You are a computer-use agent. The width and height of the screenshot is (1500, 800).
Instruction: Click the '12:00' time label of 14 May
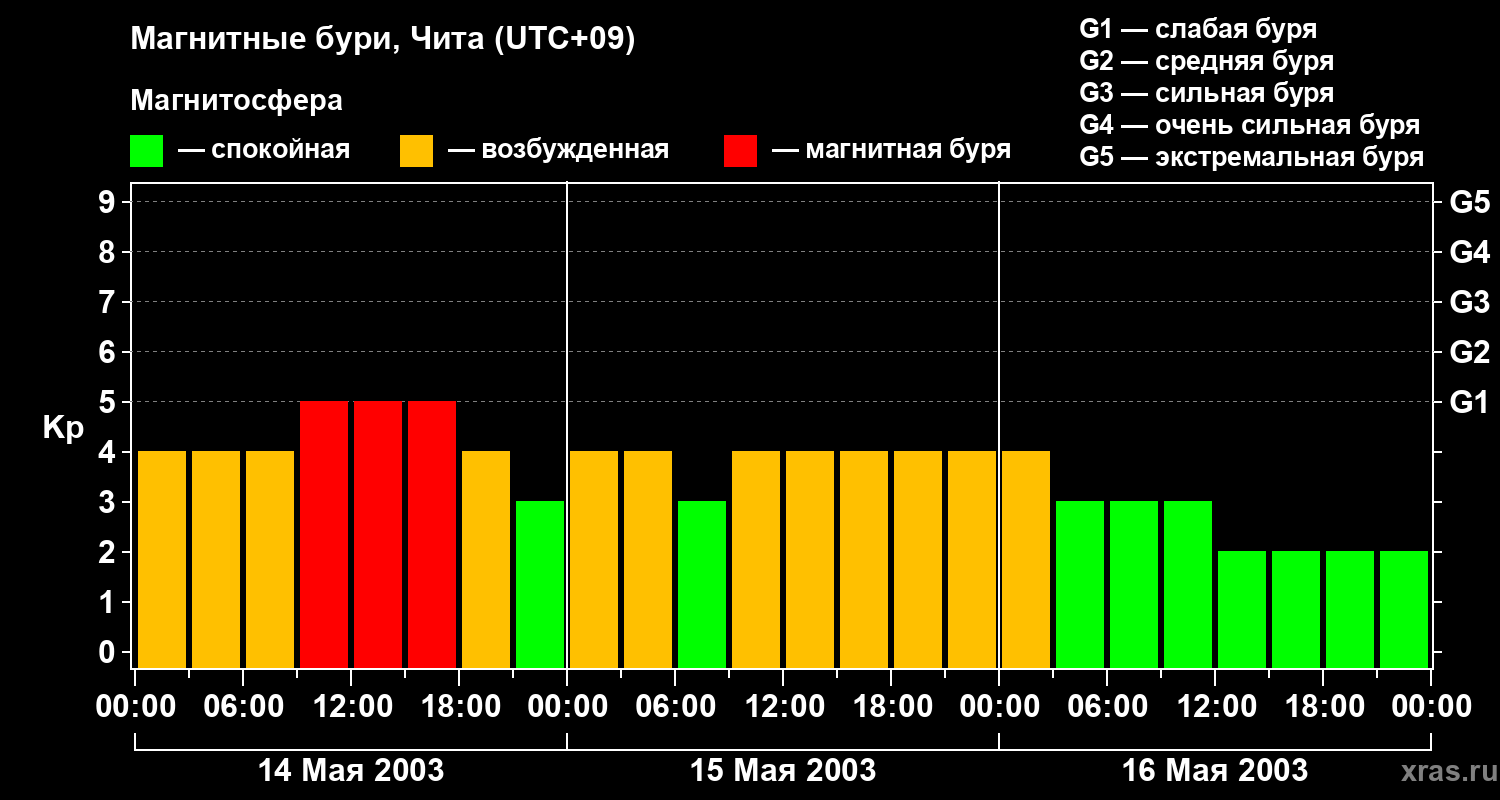[351, 707]
